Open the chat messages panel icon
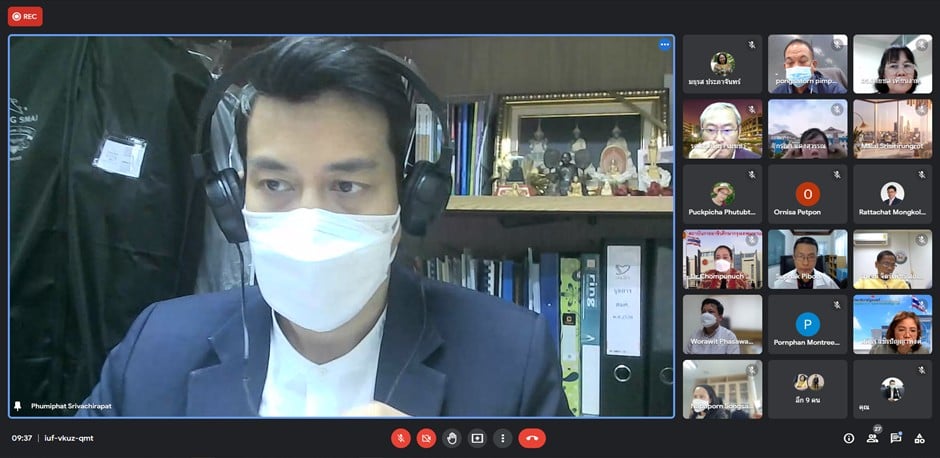Viewport: 940px width, 458px height. (x=896, y=438)
